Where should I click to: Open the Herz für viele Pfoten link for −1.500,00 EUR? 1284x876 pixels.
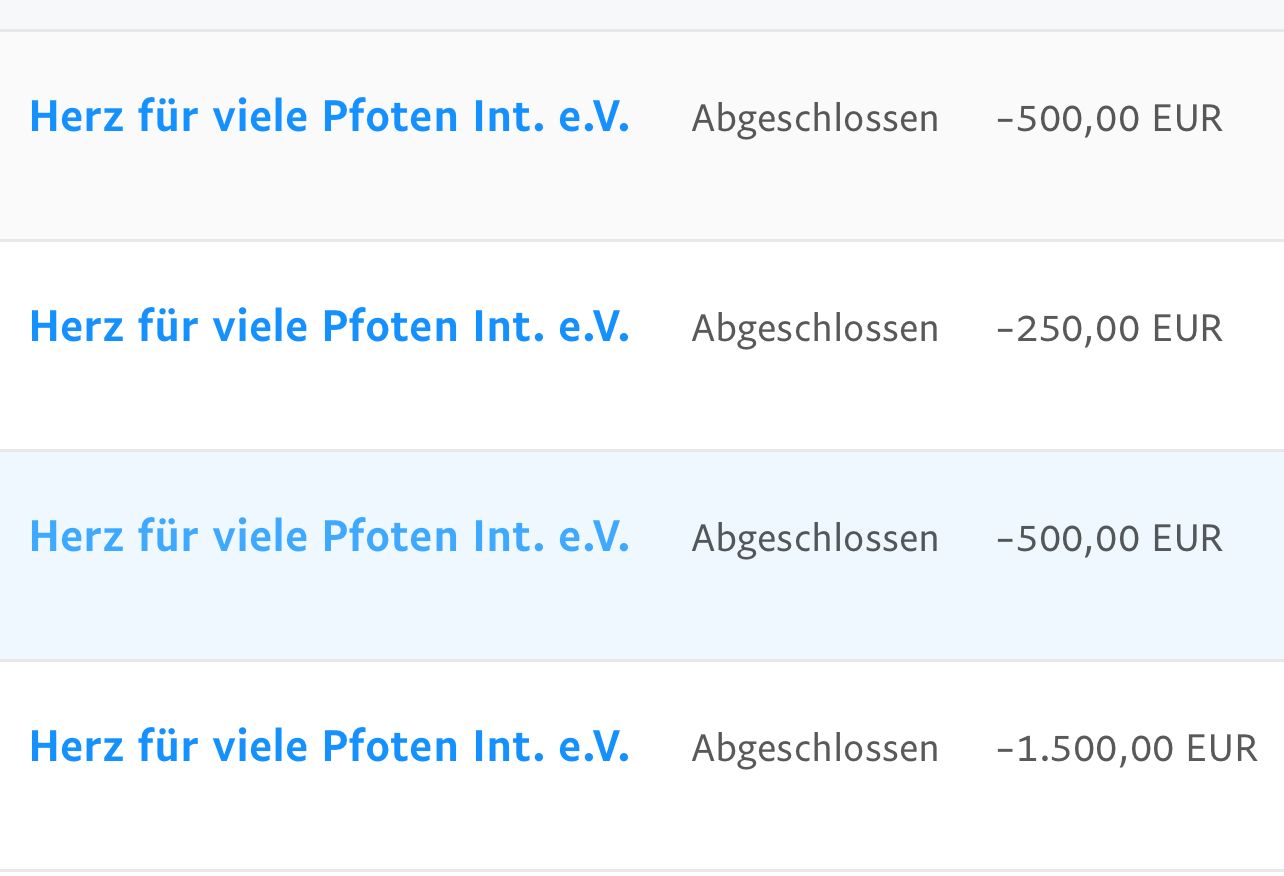(330, 747)
